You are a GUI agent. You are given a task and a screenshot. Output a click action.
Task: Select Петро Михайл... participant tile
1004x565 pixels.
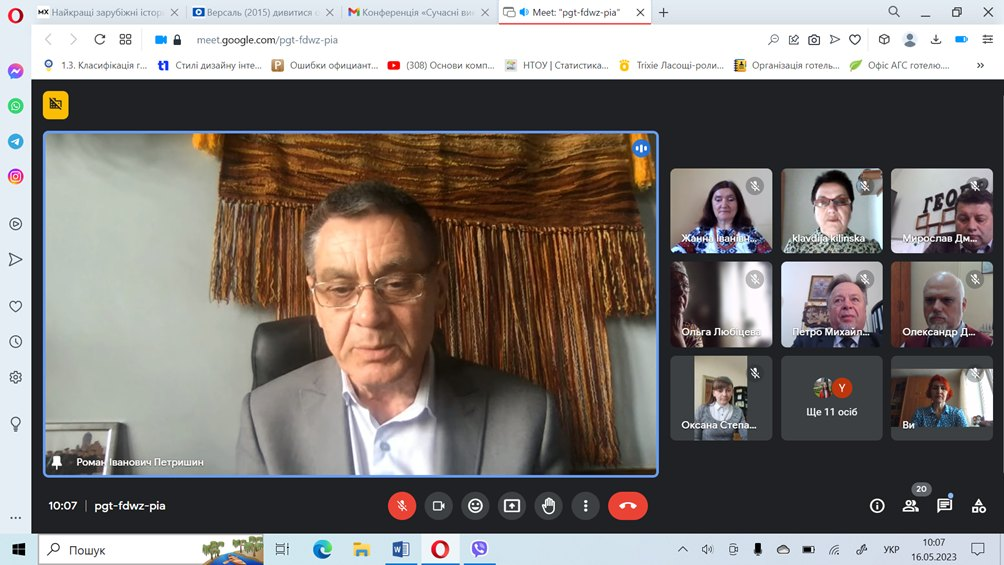832,304
